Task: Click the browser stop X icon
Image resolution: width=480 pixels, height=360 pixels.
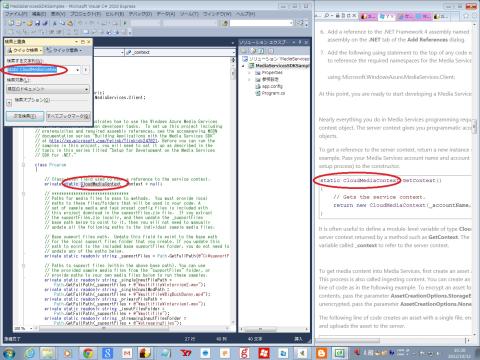Action: pos(354,15)
